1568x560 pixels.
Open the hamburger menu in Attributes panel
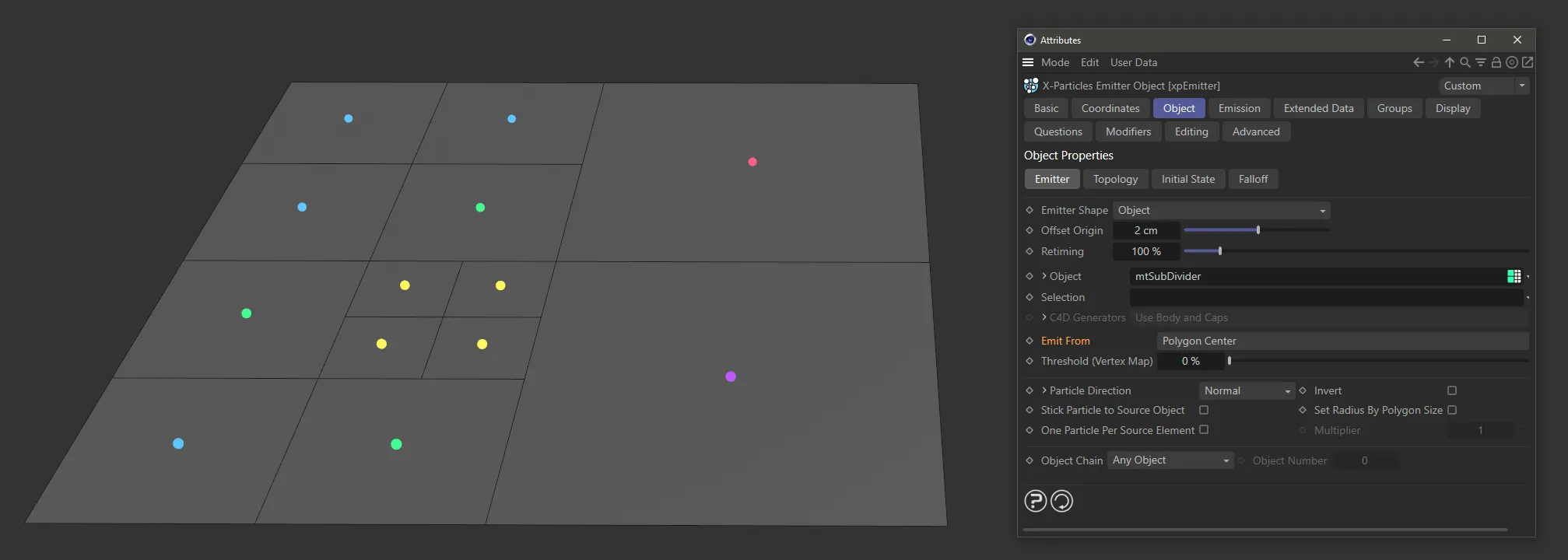(1028, 62)
